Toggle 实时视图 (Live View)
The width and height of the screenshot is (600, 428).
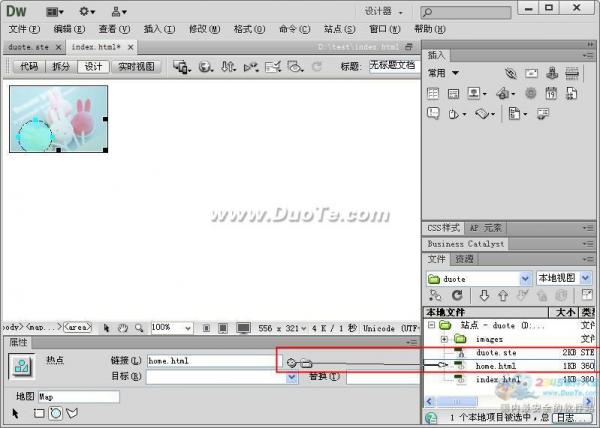(x=136, y=67)
